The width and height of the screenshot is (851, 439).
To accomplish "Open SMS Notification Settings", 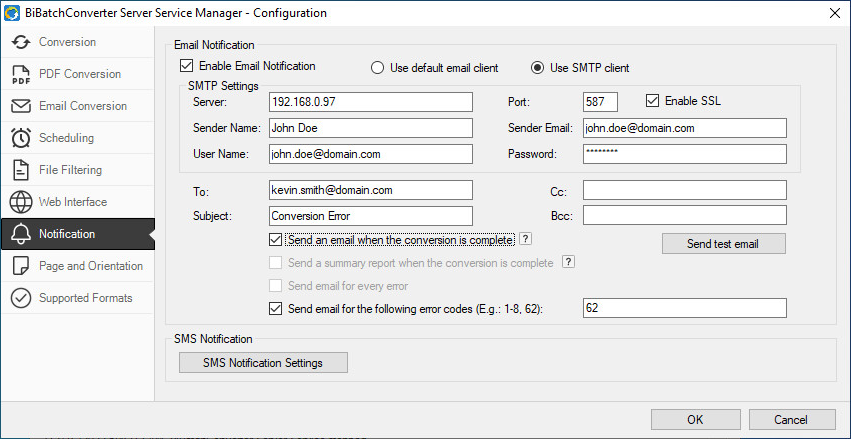I will pyautogui.click(x=263, y=362).
